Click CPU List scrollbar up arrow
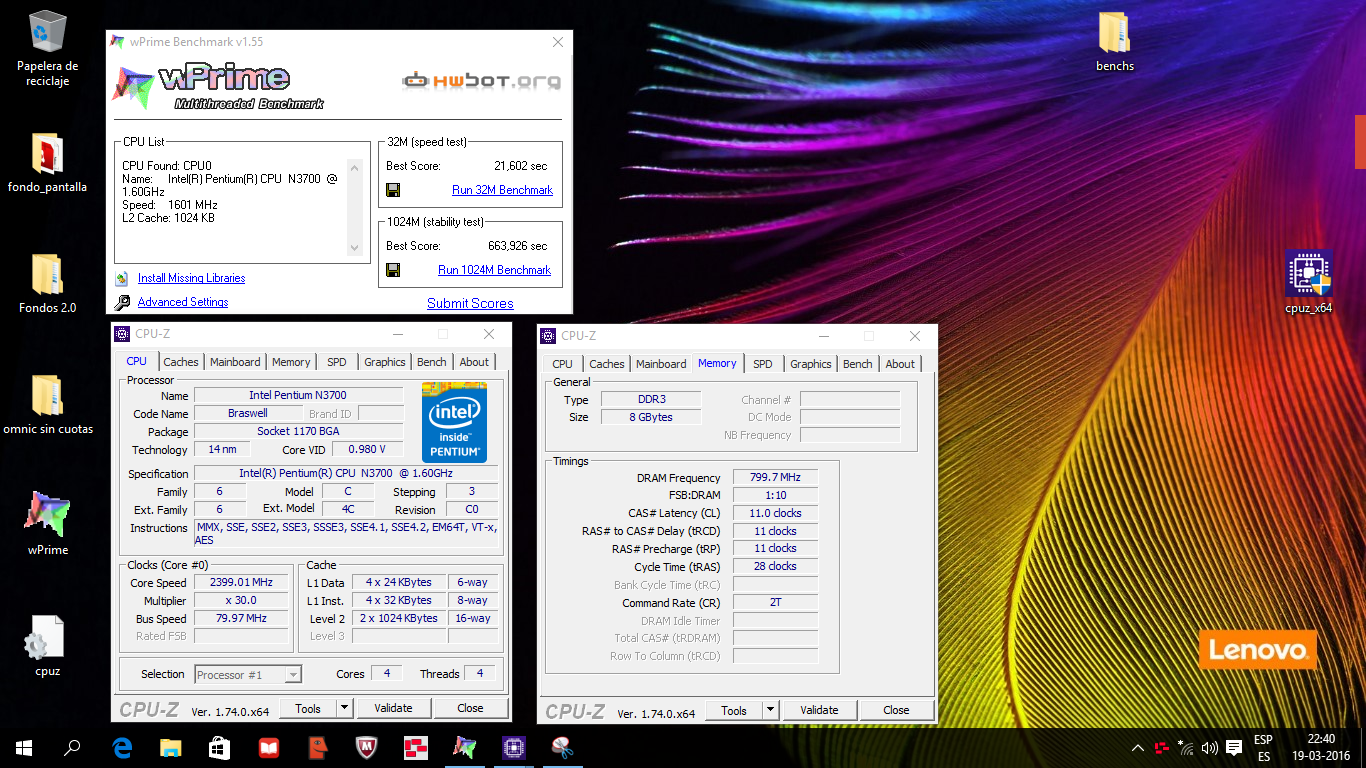Viewport: 1366px width, 768px height. coord(354,166)
